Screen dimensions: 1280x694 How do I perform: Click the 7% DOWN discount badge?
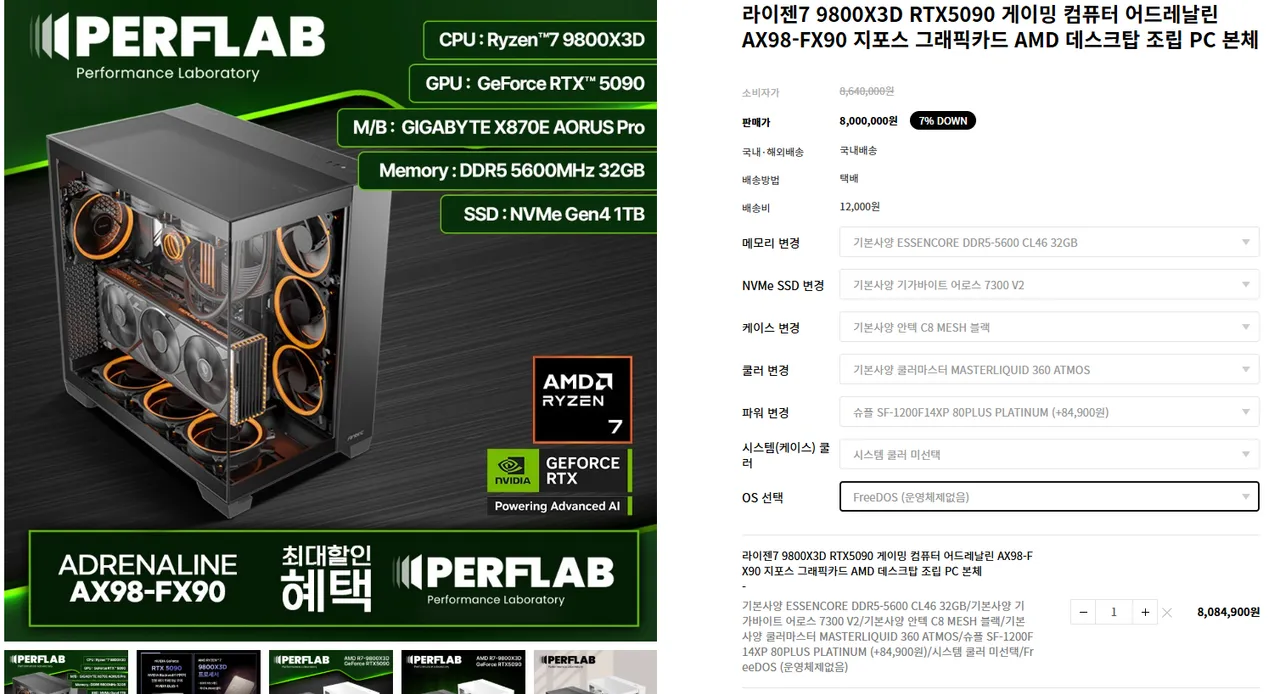point(942,121)
